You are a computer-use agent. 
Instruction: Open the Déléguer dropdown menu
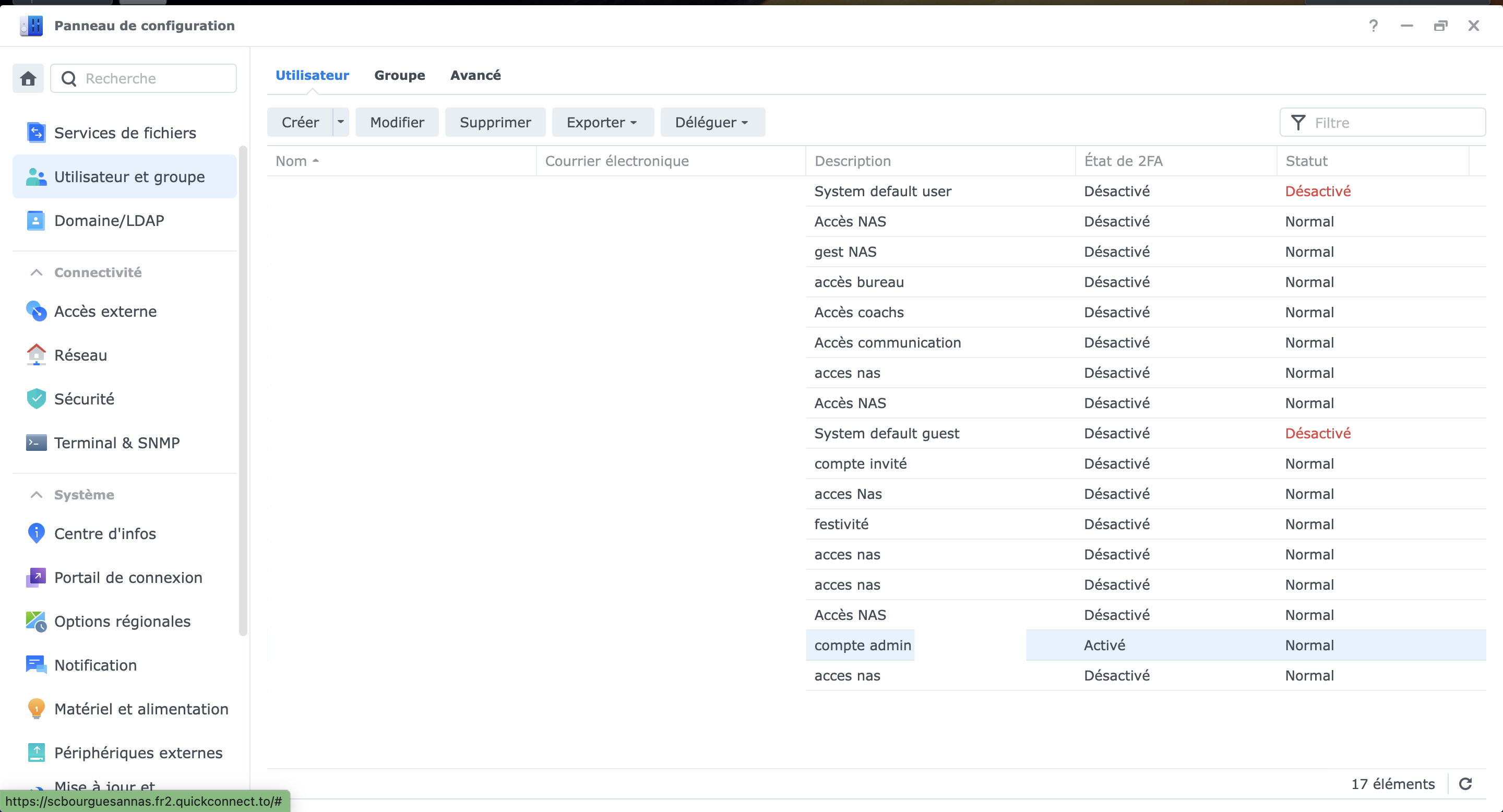point(712,122)
